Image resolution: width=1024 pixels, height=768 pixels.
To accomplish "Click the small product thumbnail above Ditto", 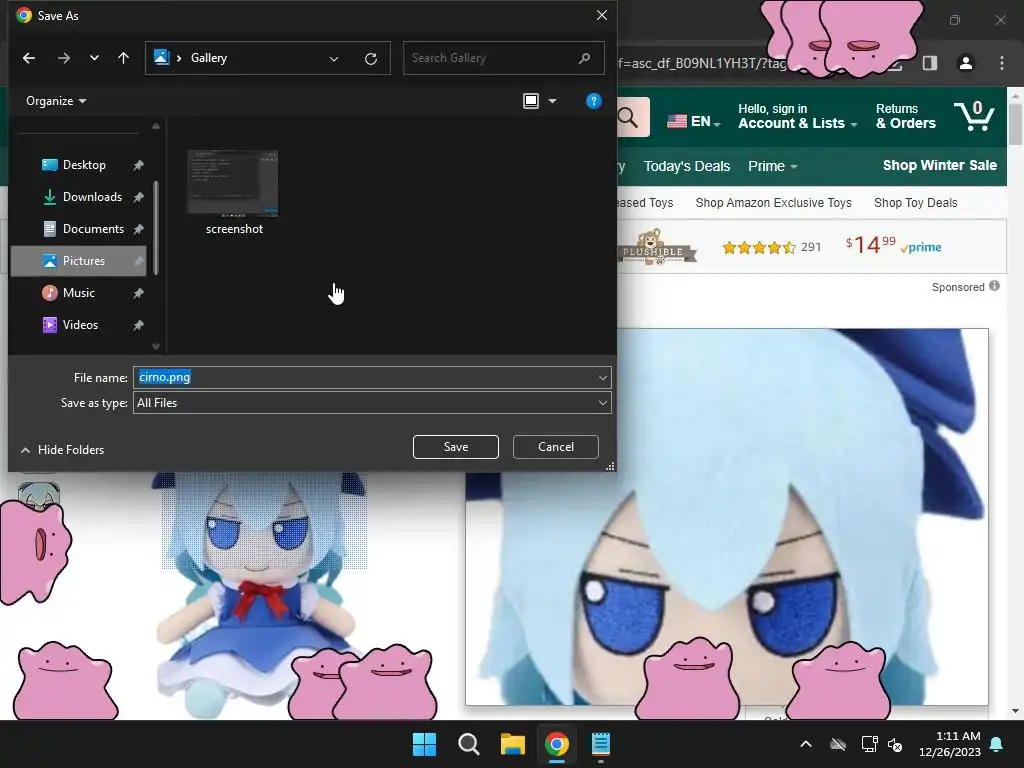I will point(39,495).
